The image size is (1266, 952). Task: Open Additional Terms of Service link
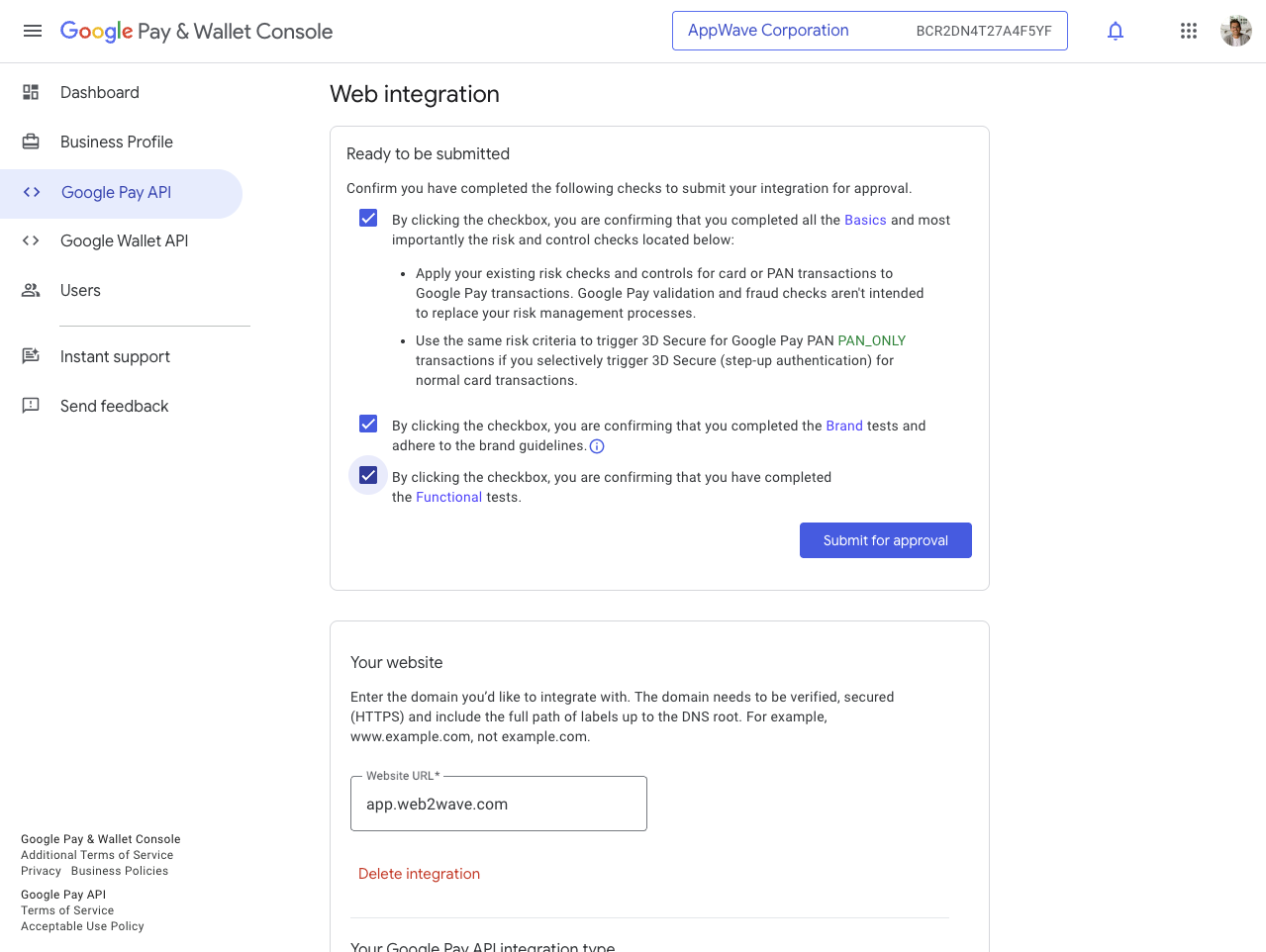tap(97, 855)
